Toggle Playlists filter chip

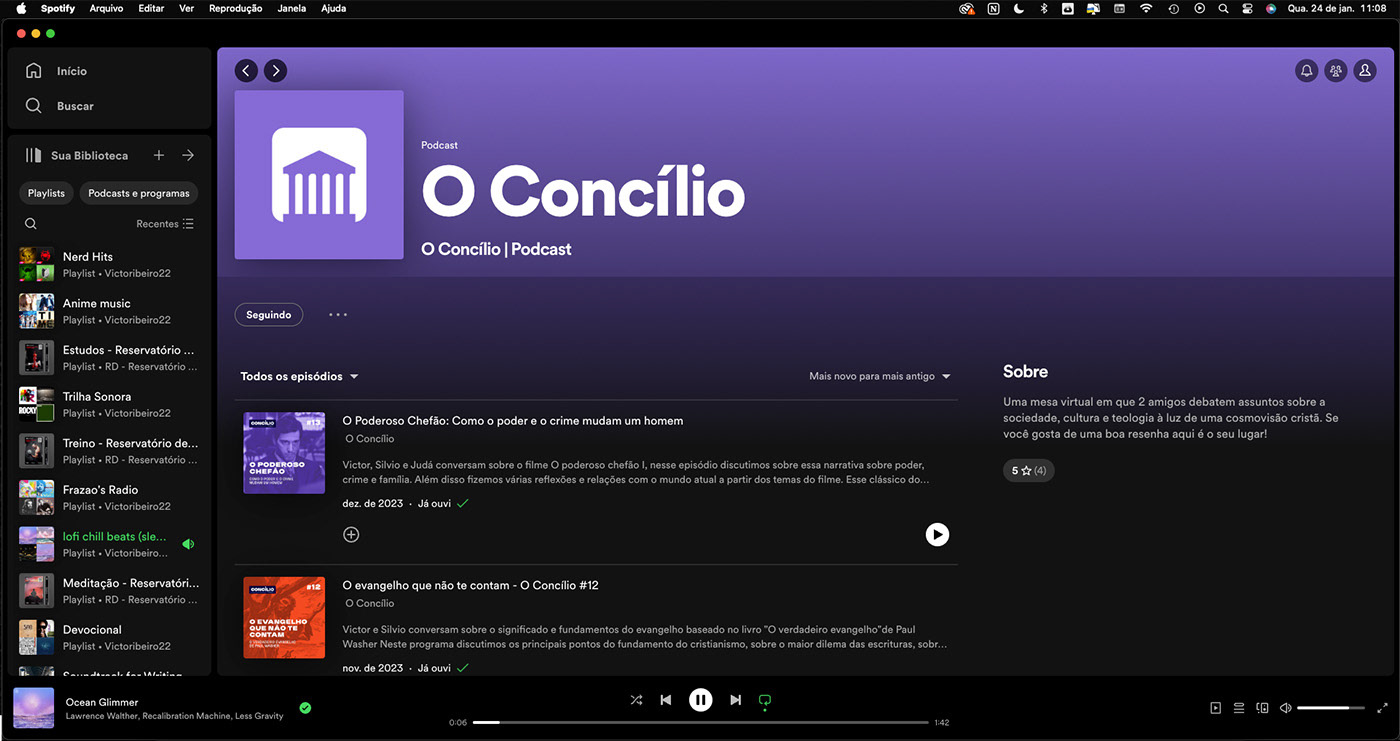coord(46,193)
